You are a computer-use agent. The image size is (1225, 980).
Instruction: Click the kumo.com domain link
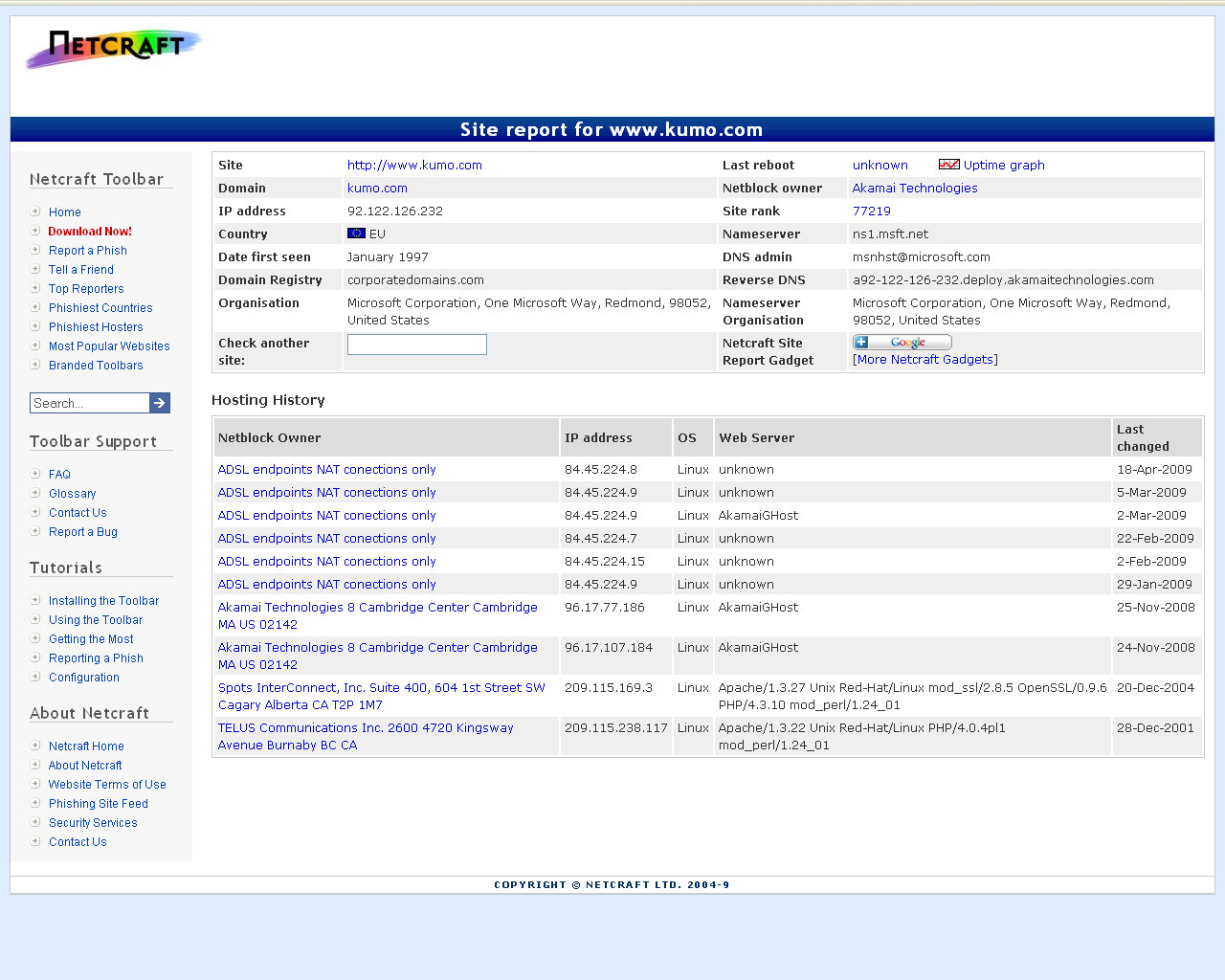click(377, 189)
